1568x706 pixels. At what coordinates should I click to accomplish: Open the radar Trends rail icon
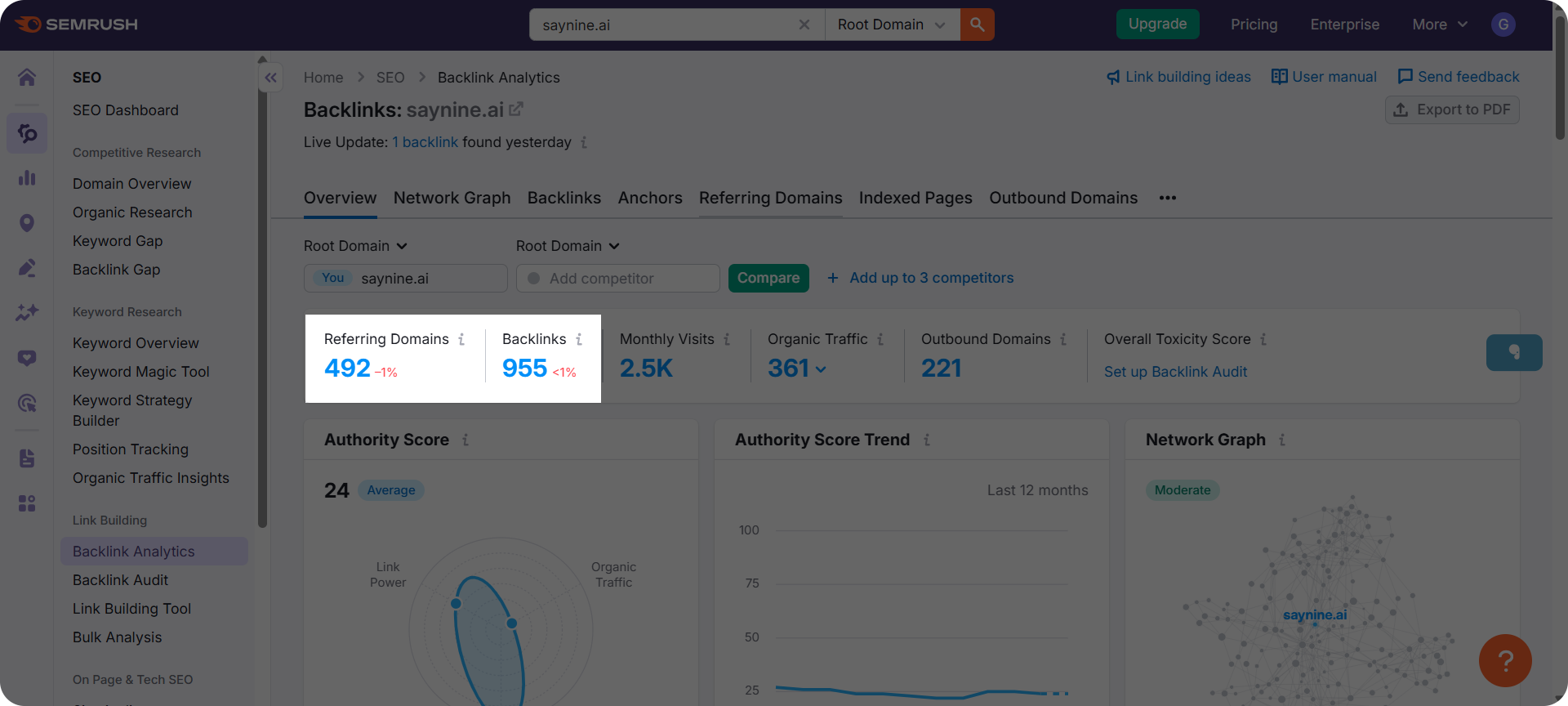[27, 402]
